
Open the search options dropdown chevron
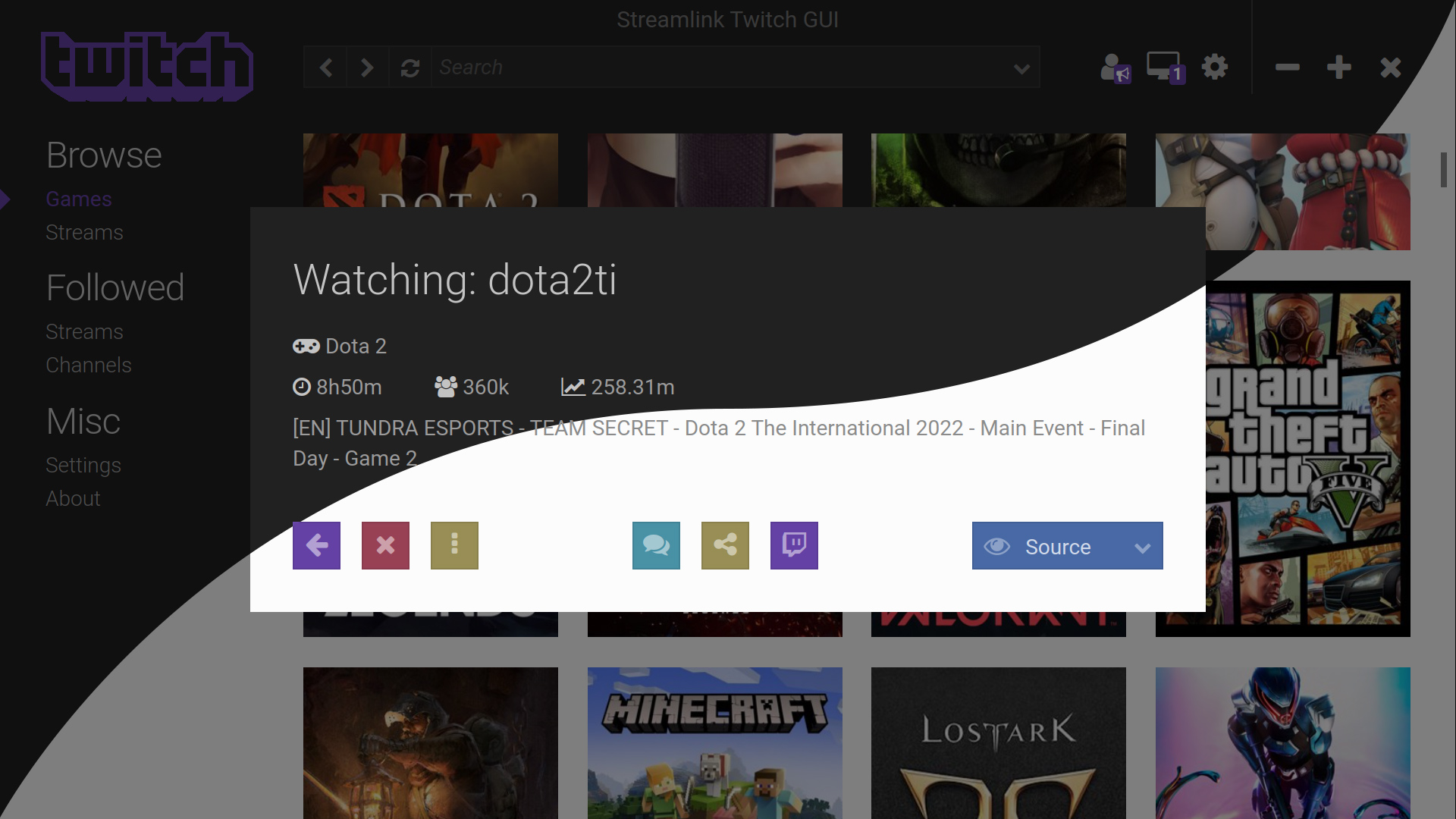1021,68
